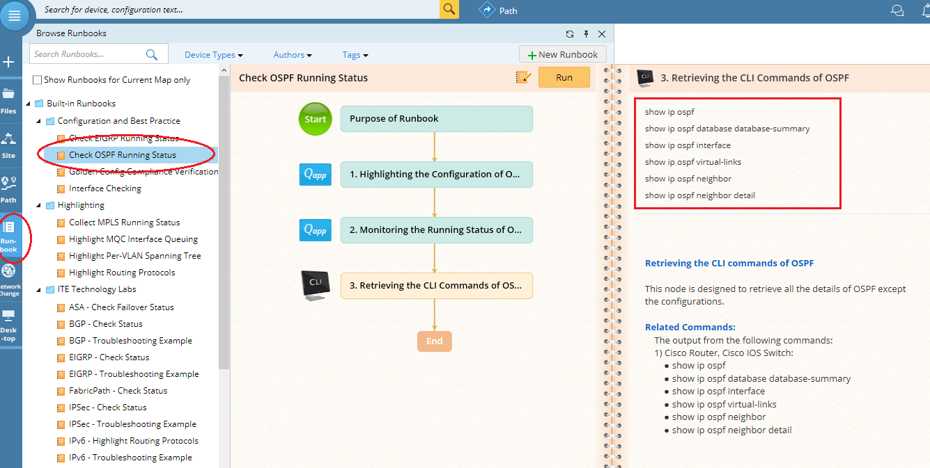Screen dimensions: 930x468
Task: Click the Path diamond arrow icon
Action: click(487, 10)
